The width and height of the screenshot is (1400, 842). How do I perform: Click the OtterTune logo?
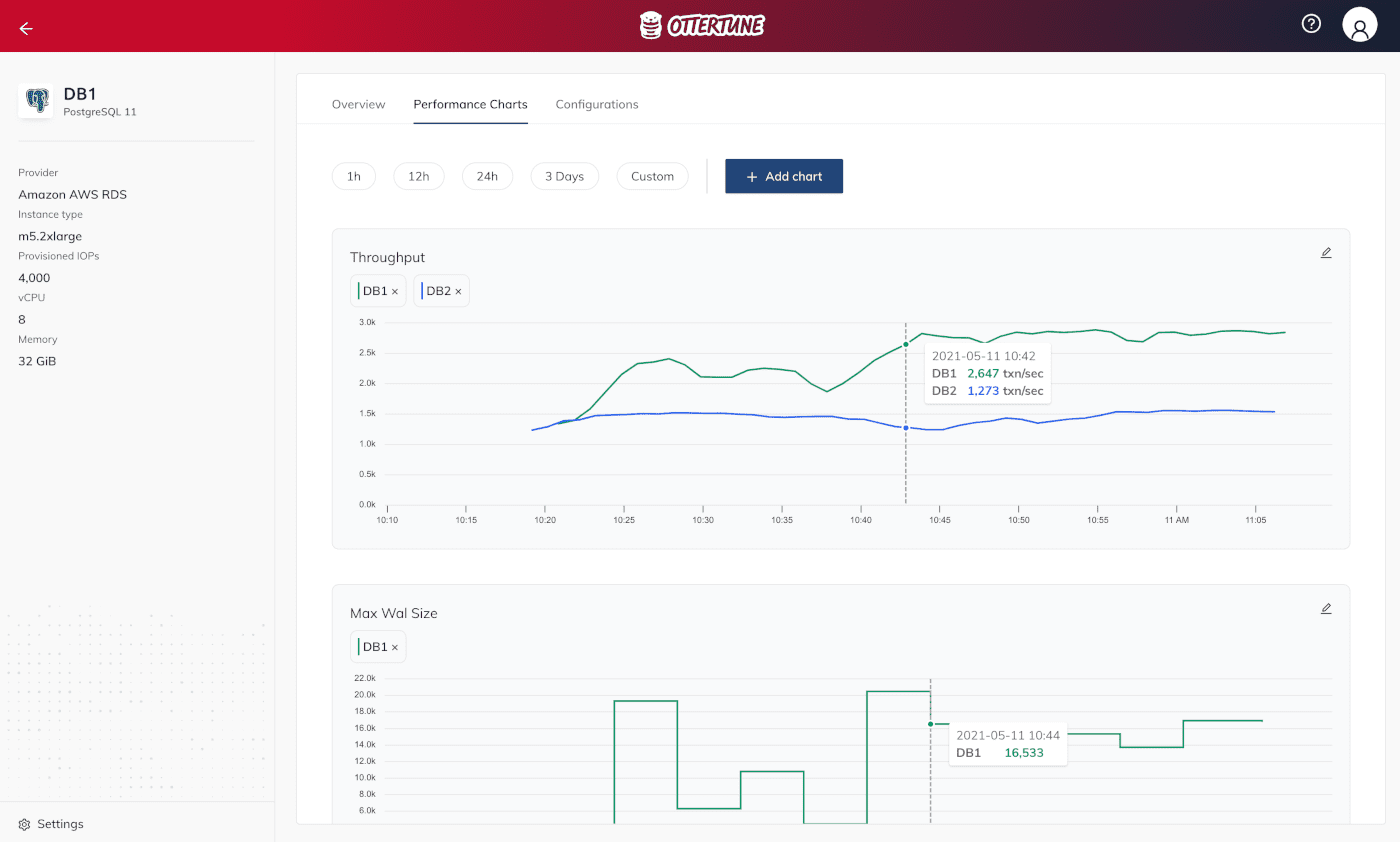click(701, 24)
